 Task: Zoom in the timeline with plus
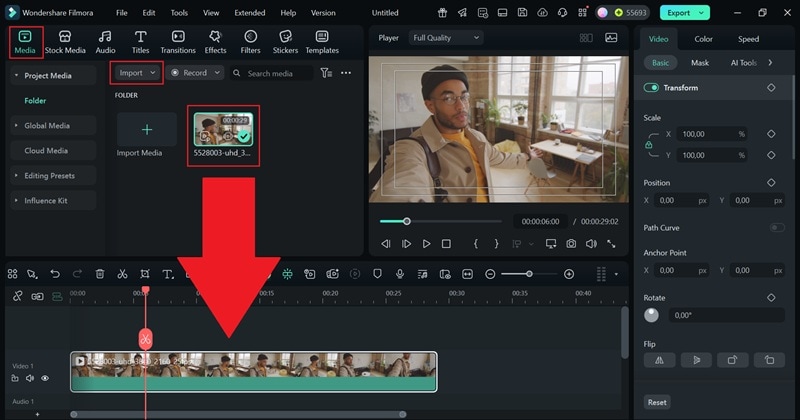569,274
